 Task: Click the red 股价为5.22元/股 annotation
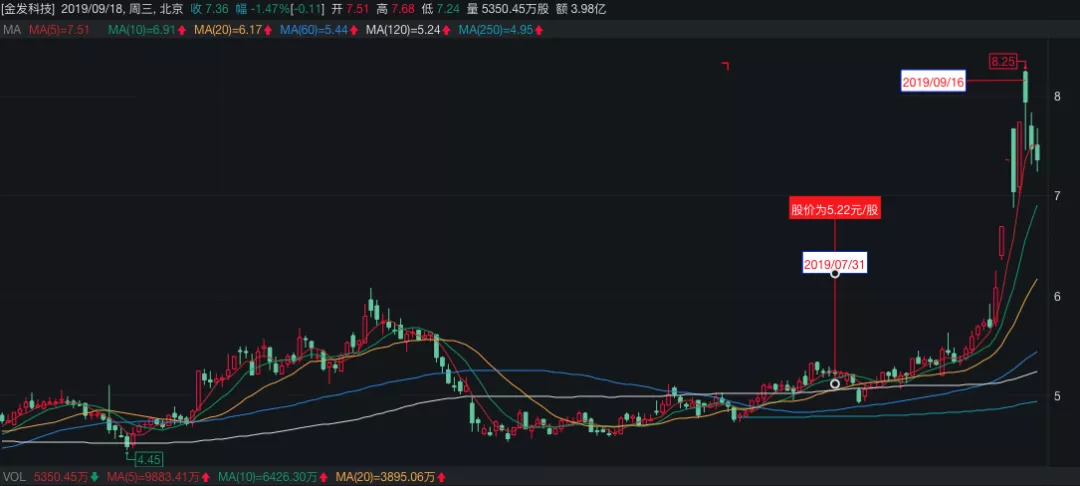[x=835, y=209]
